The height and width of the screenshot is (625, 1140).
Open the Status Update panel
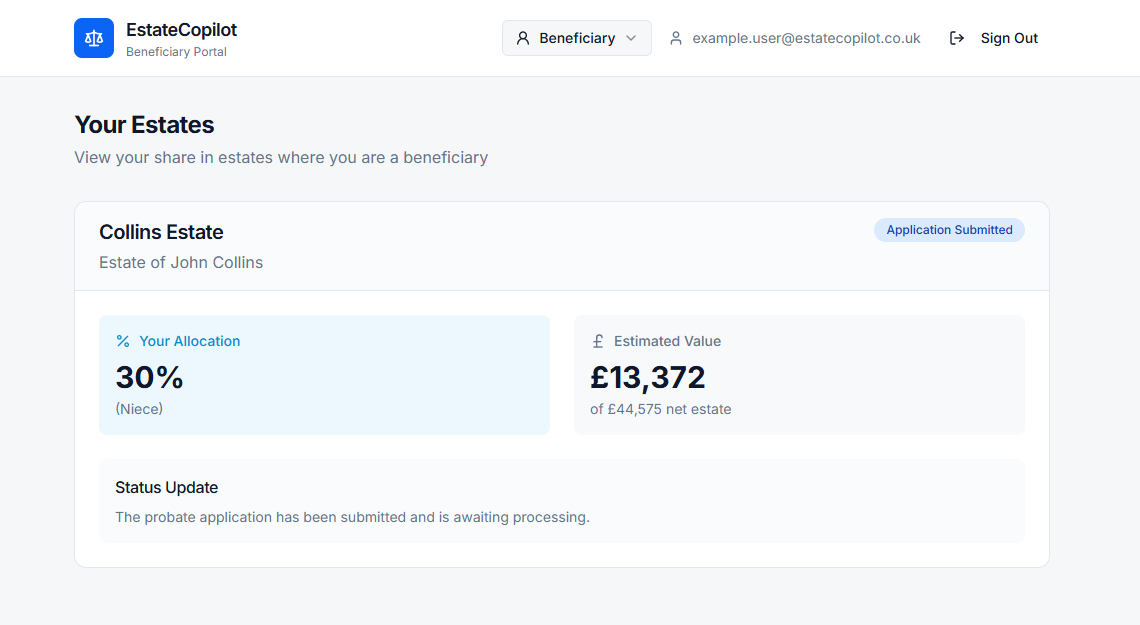[x=562, y=500]
